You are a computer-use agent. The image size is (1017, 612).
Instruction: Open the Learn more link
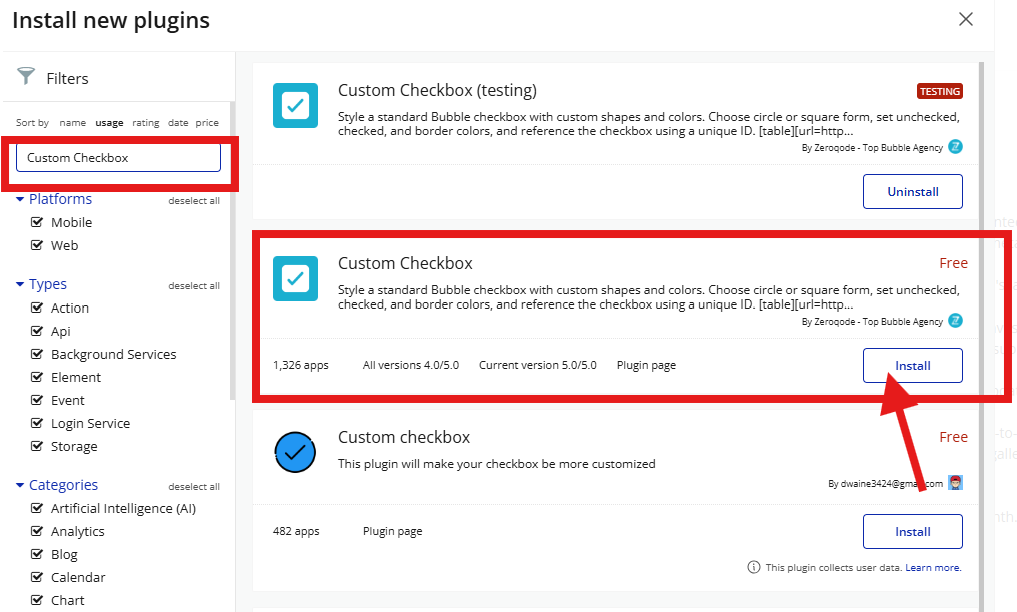tap(933, 567)
